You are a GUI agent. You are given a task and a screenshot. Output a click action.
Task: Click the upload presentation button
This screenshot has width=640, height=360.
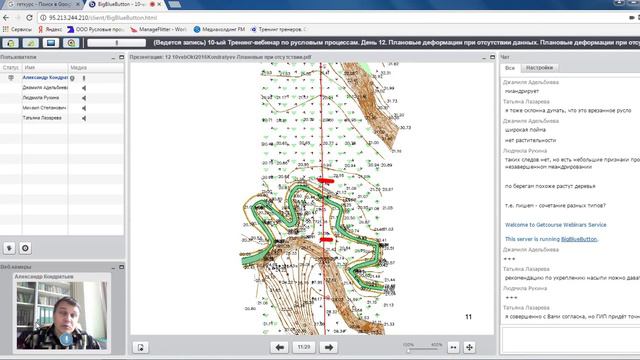140,347
